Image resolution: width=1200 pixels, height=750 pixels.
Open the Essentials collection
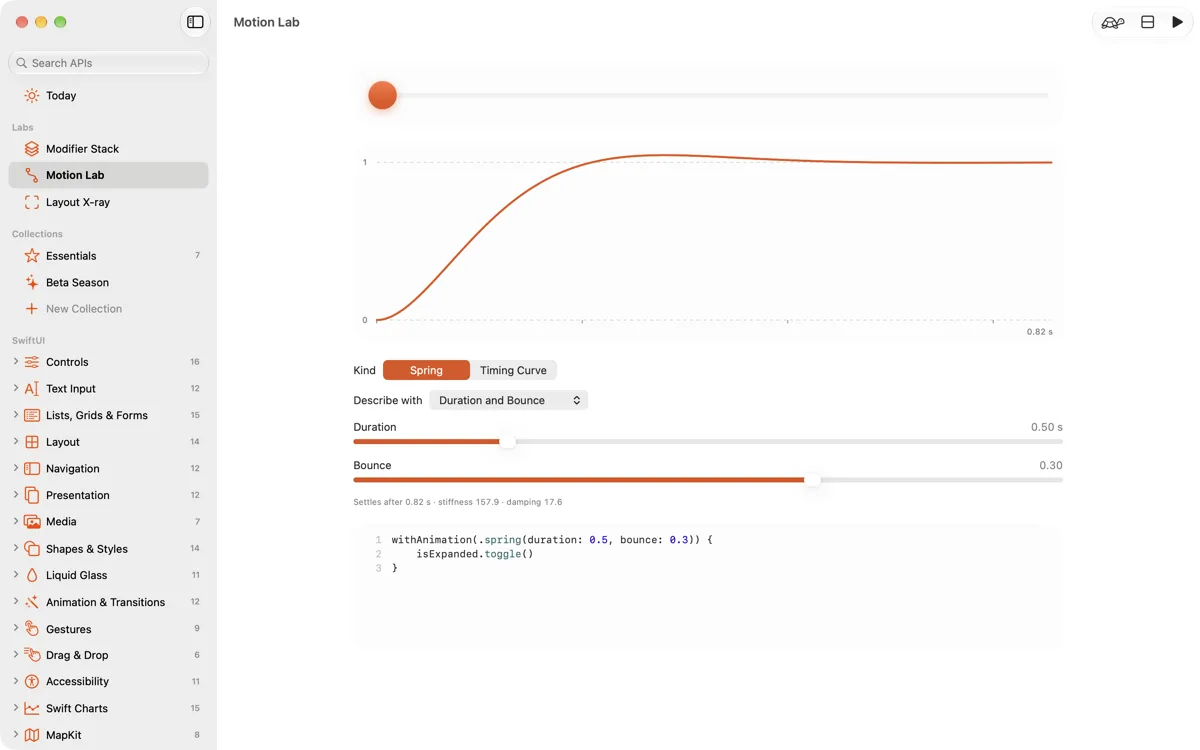coord(108,256)
